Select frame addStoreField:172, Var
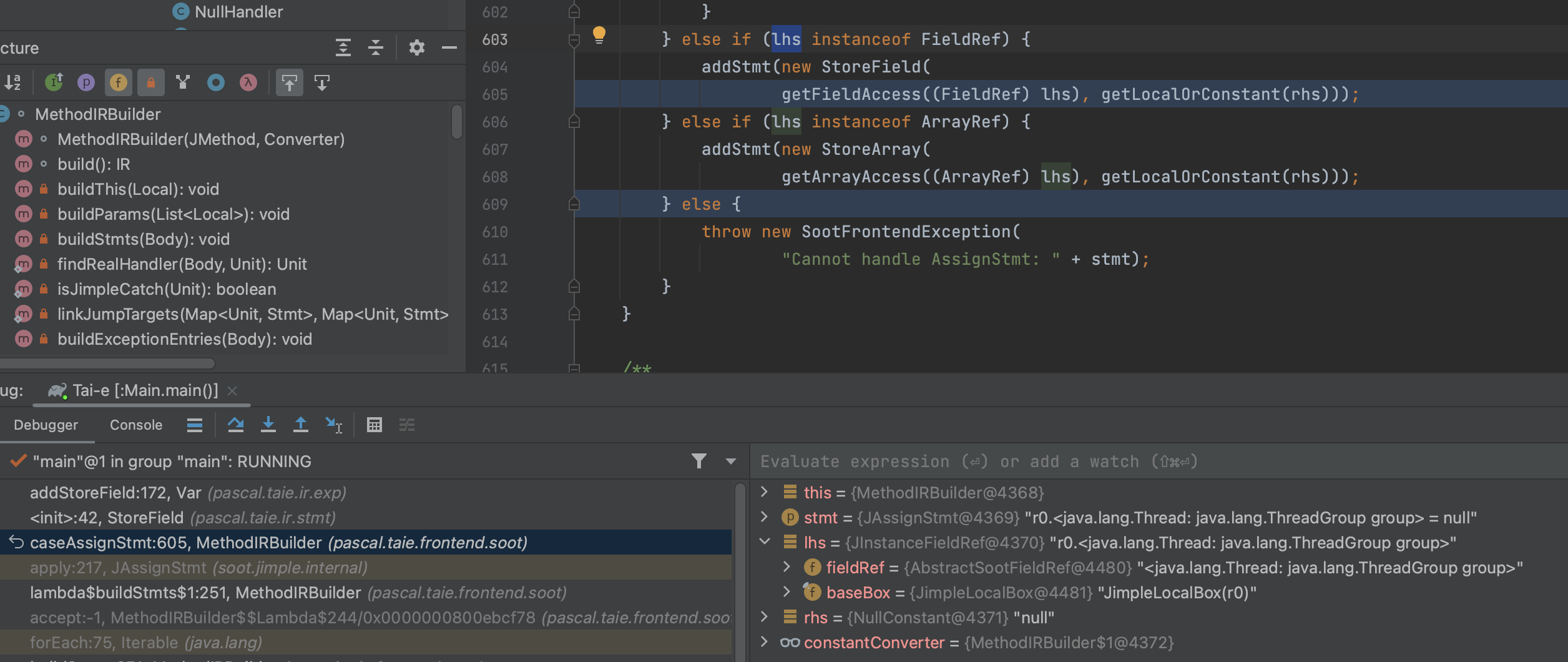This screenshot has width=1568, height=662. [366, 493]
